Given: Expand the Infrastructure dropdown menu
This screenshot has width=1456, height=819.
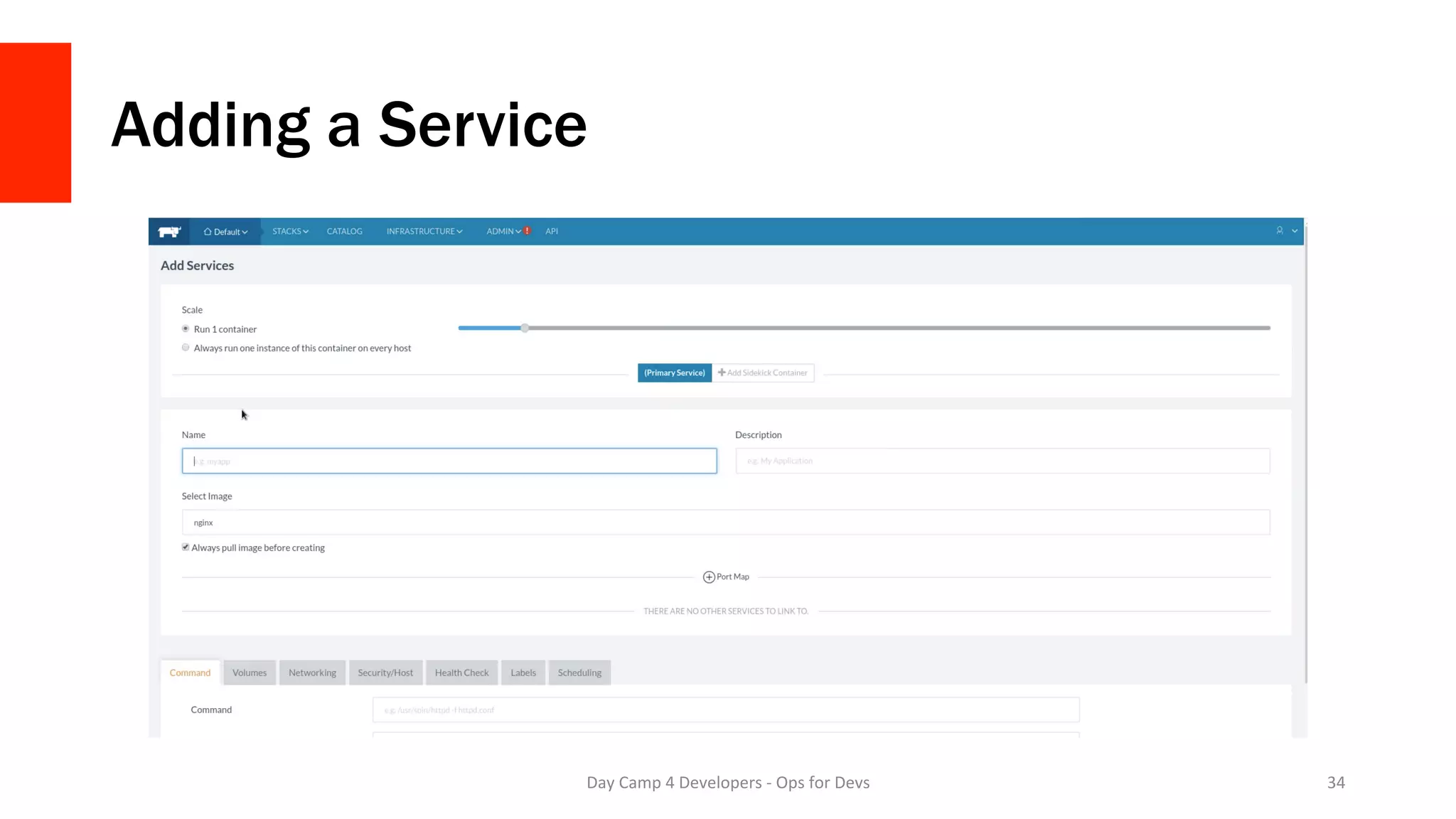Looking at the screenshot, I should [424, 232].
